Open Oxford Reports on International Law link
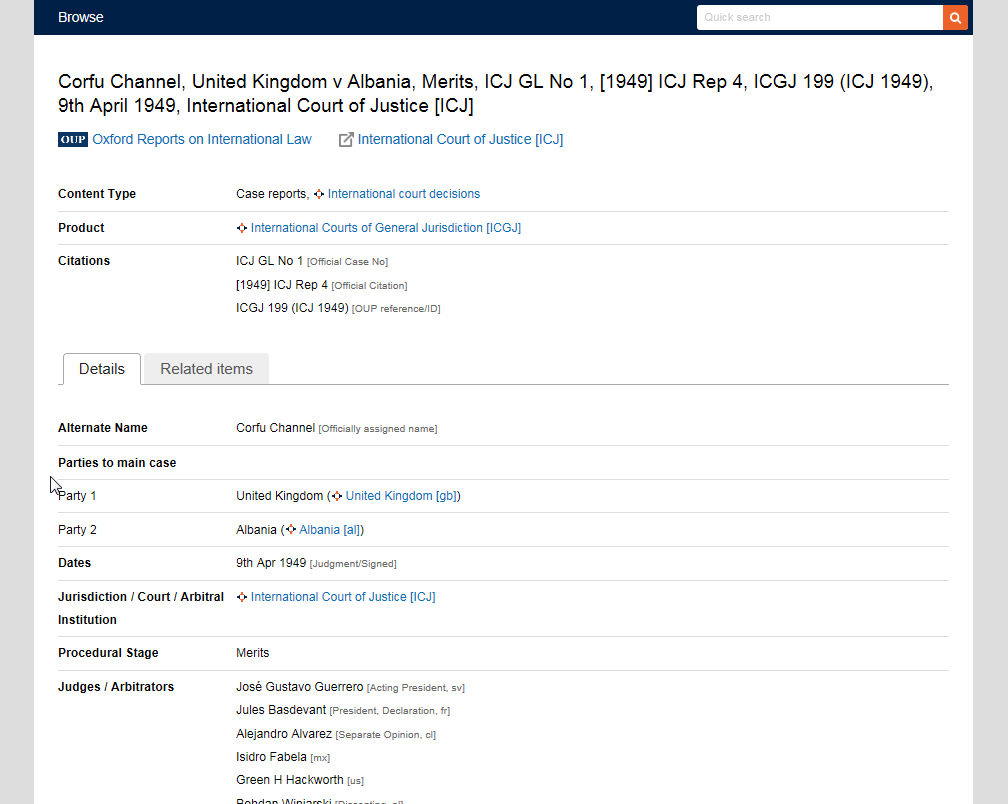The image size is (1008, 804). click(x=202, y=139)
